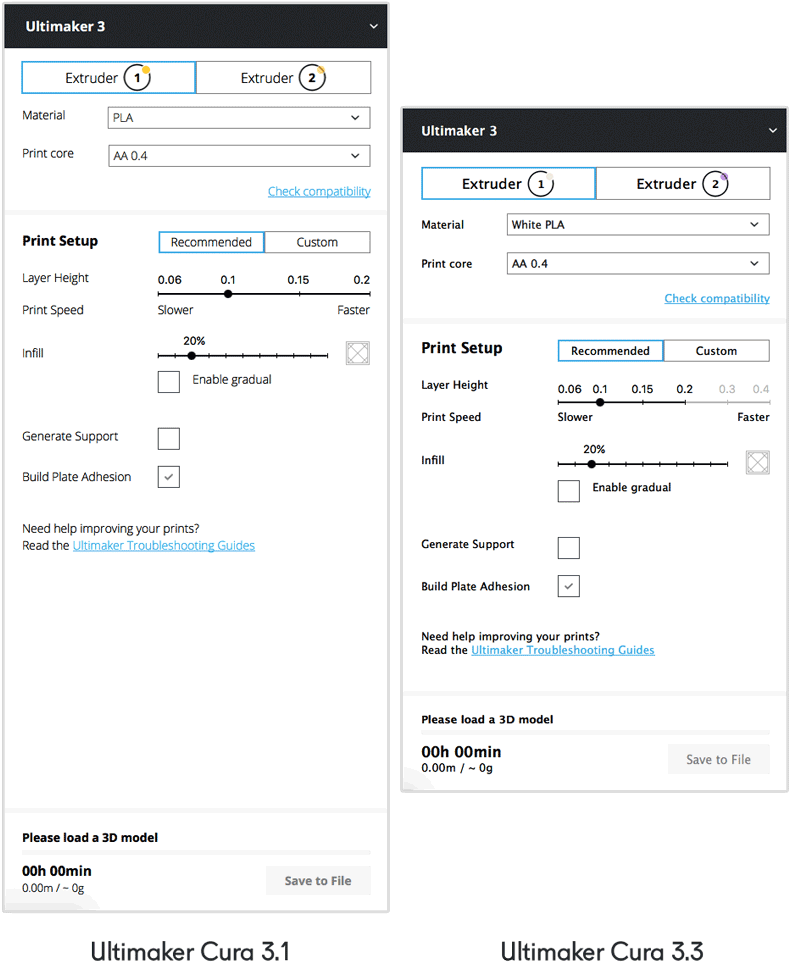Viewport: 790px width, 962px height.
Task: Click the layer height slider handle in Cura 3.3
Action: click(x=600, y=402)
